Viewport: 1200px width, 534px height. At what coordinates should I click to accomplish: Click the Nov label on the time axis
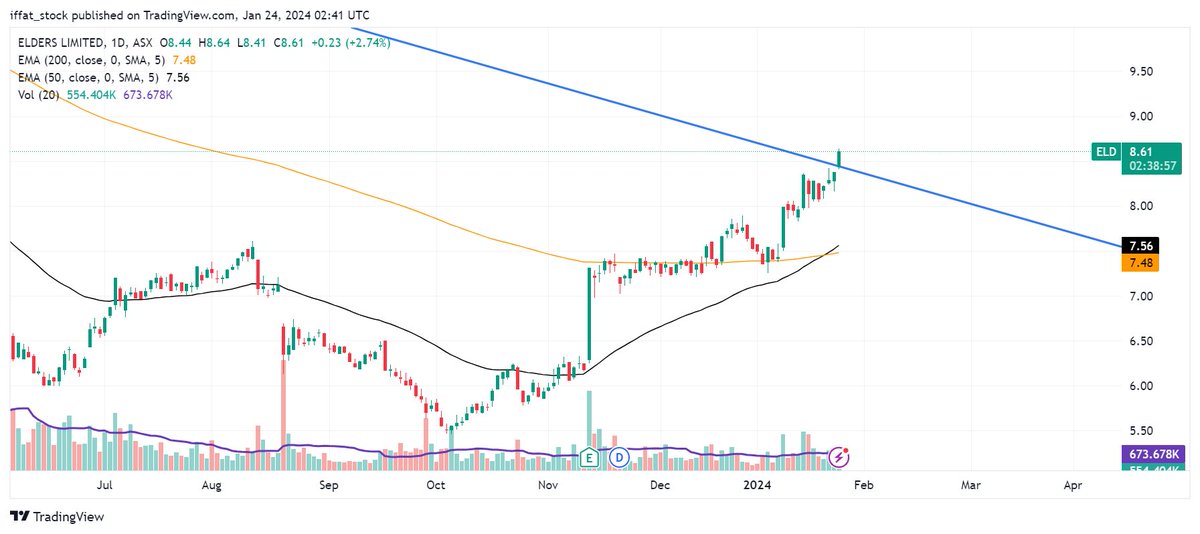click(x=548, y=485)
